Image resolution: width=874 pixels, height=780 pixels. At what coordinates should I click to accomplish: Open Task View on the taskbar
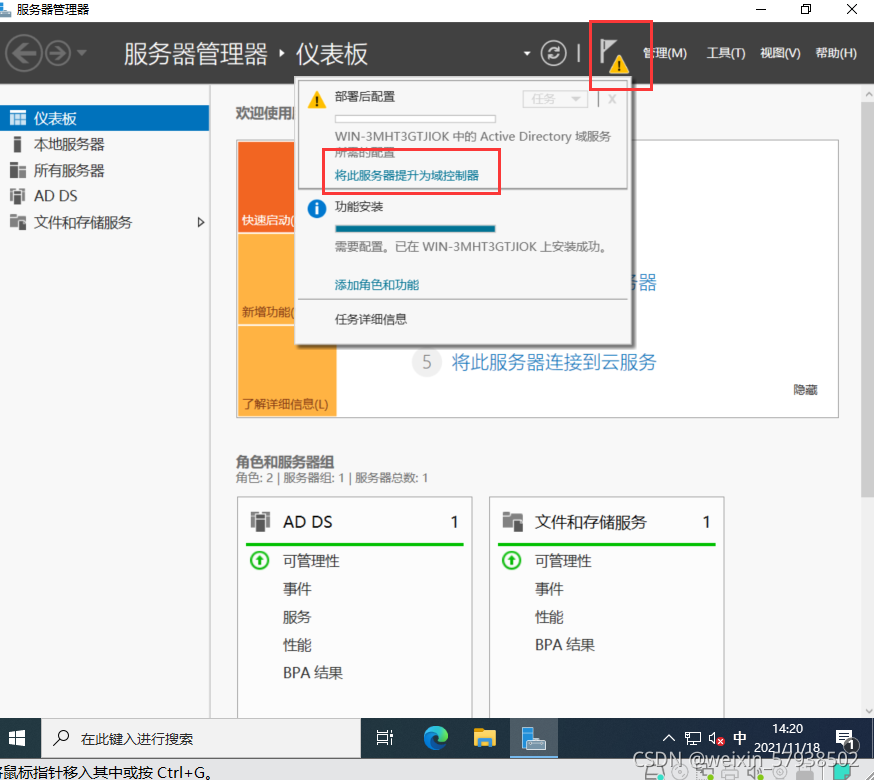[385, 738]
